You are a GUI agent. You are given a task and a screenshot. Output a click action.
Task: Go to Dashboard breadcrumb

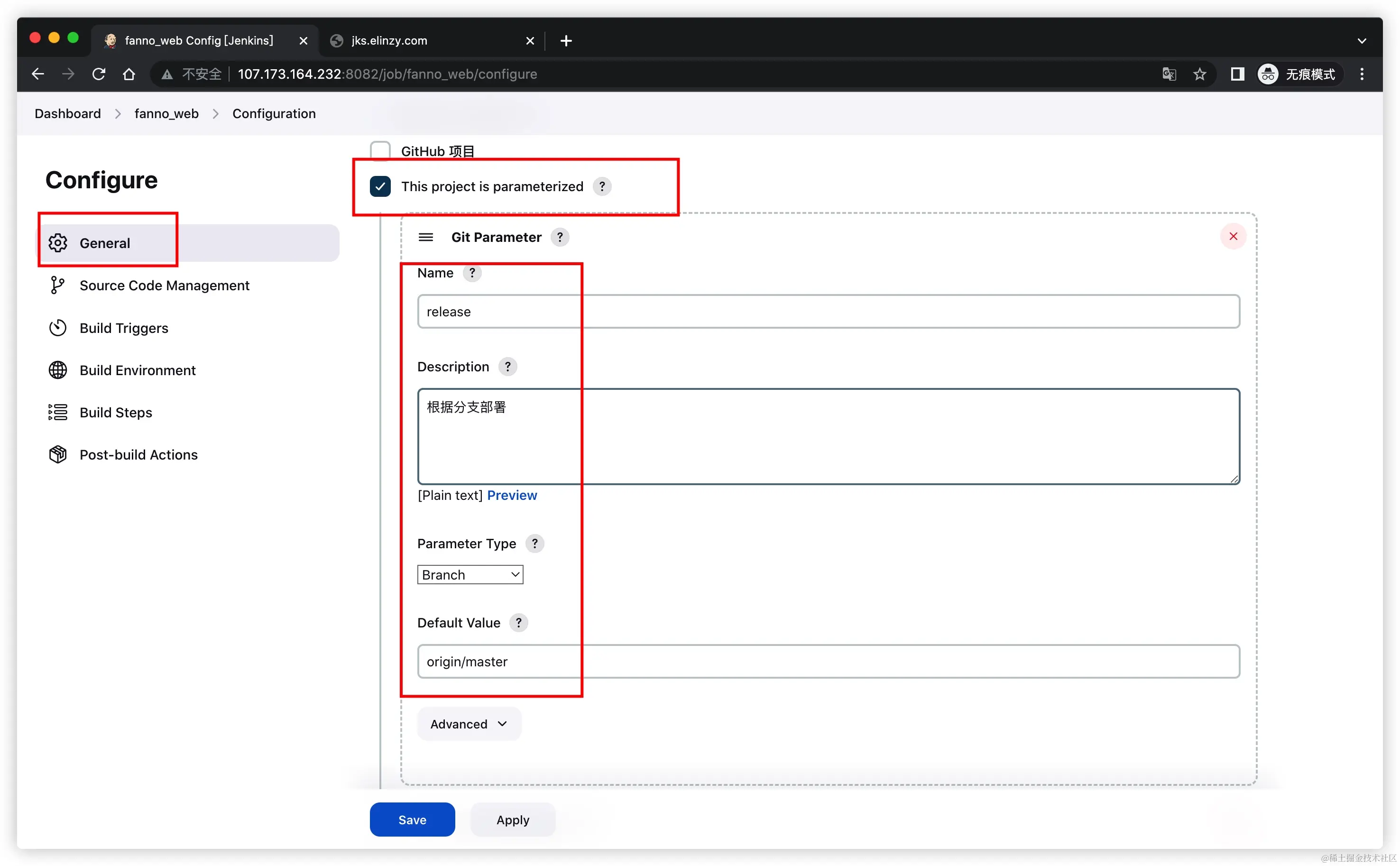click(67, 113)
